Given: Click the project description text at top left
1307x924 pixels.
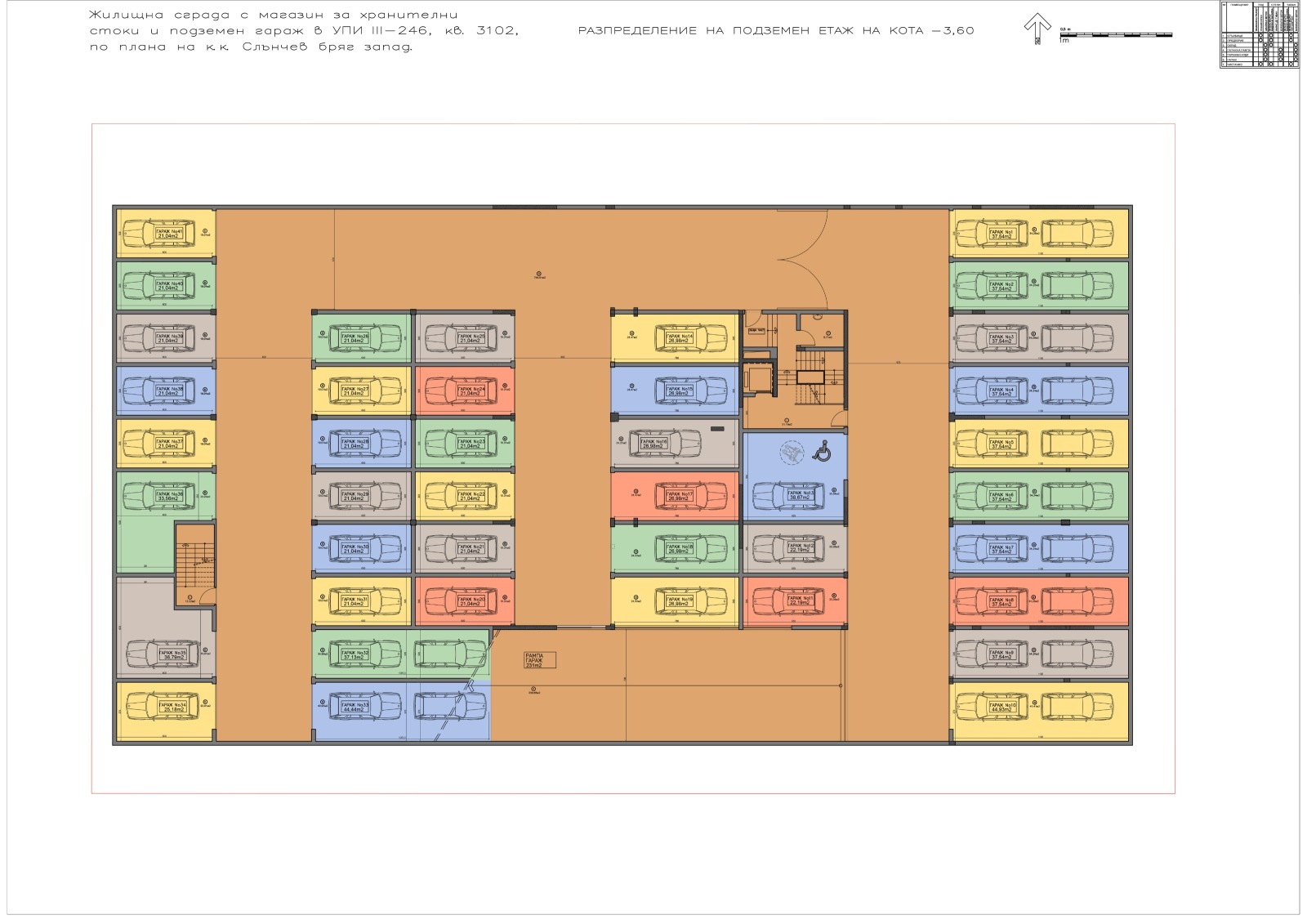Looking at the screenshot, I should (x=302, y=31).
